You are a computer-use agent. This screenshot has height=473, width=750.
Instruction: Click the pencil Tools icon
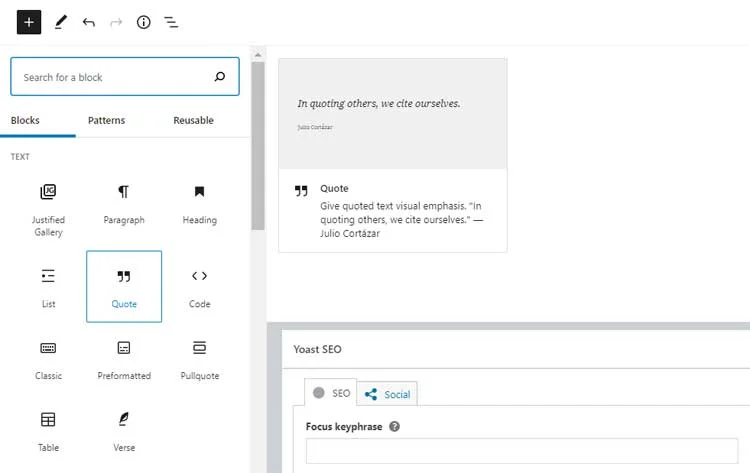[61, 21]
